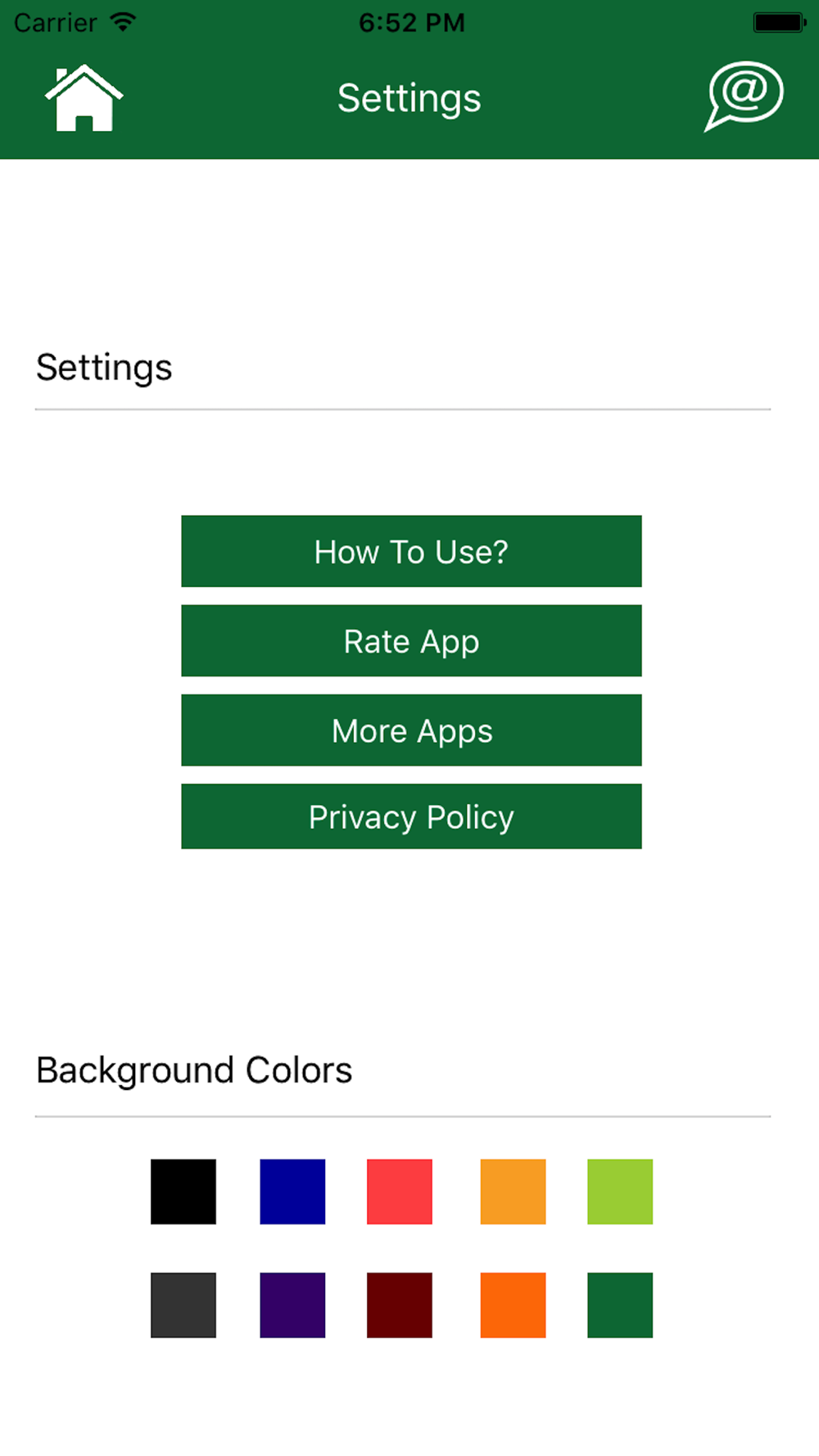This screenshot has height=1456, width=819.
Task: Tap the Wi-Fi status icon
Action: pos(123,22)
